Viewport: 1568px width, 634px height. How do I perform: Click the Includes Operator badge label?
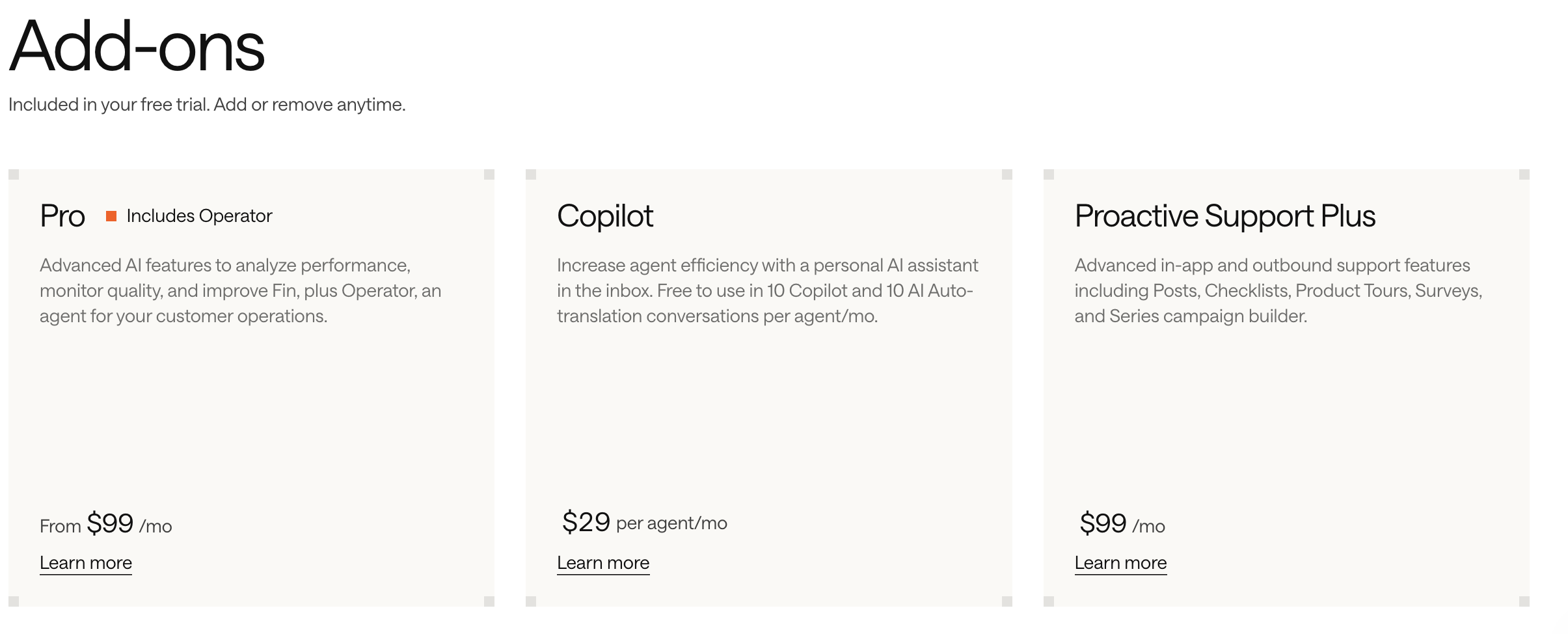click(199, 216)
